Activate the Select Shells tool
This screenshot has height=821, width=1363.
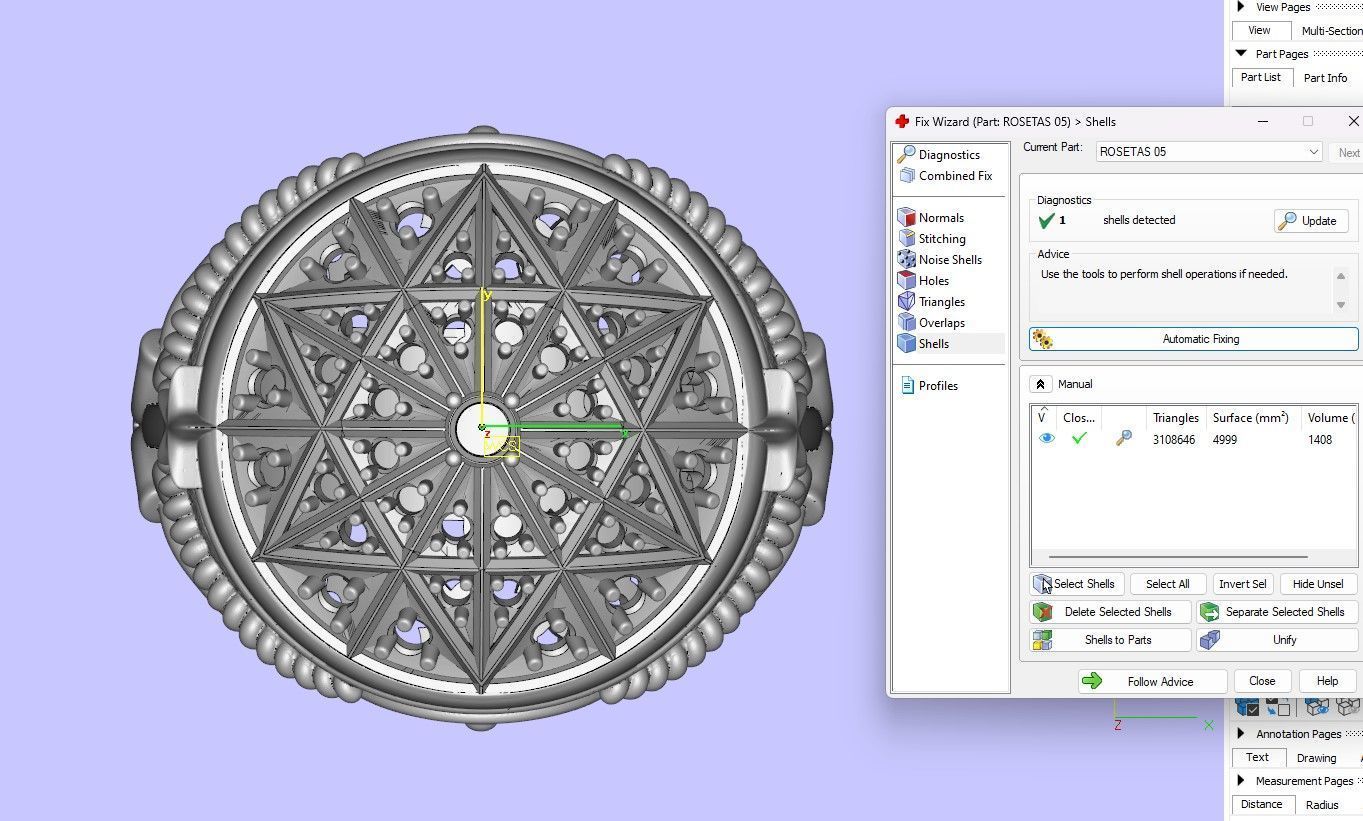[x=1076, y=584]
